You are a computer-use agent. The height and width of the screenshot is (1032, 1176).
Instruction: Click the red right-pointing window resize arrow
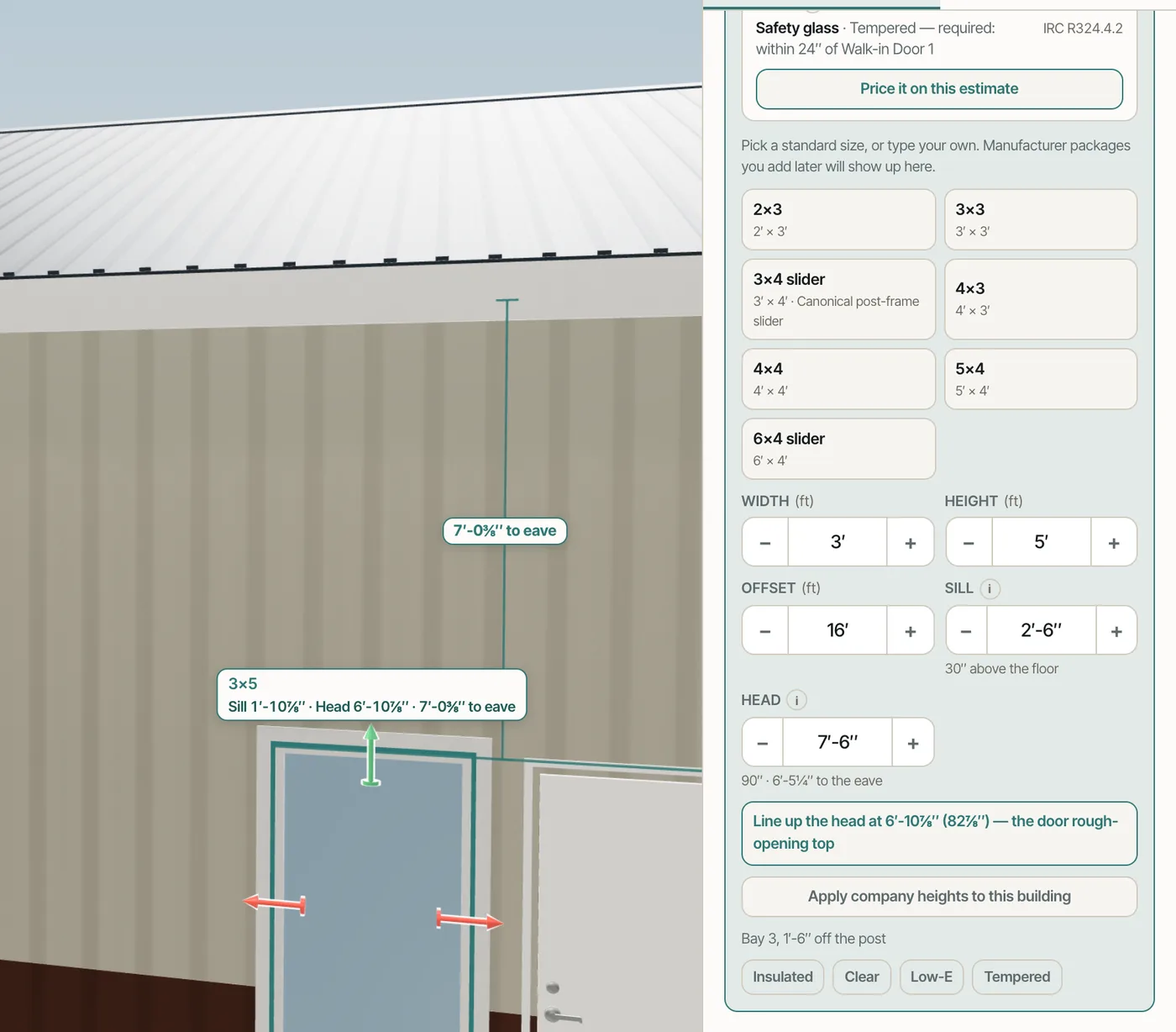pos(470,919)
